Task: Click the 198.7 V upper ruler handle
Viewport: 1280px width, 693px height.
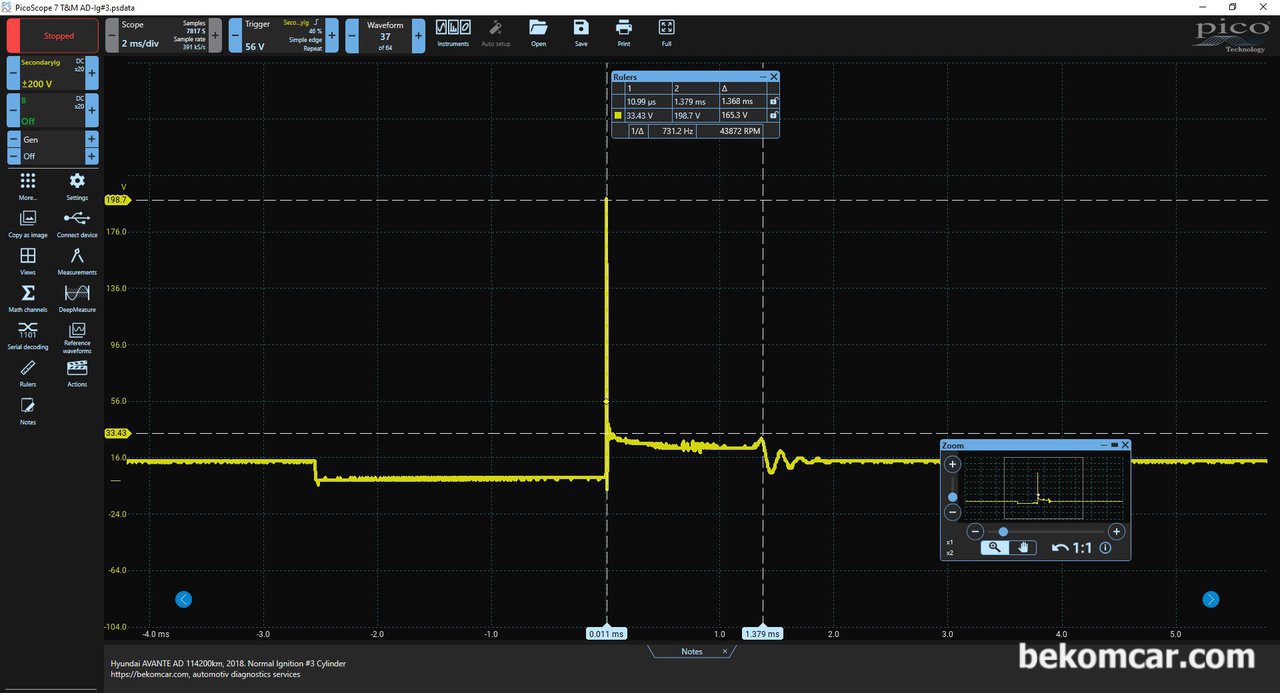Action: click(116, 200)
